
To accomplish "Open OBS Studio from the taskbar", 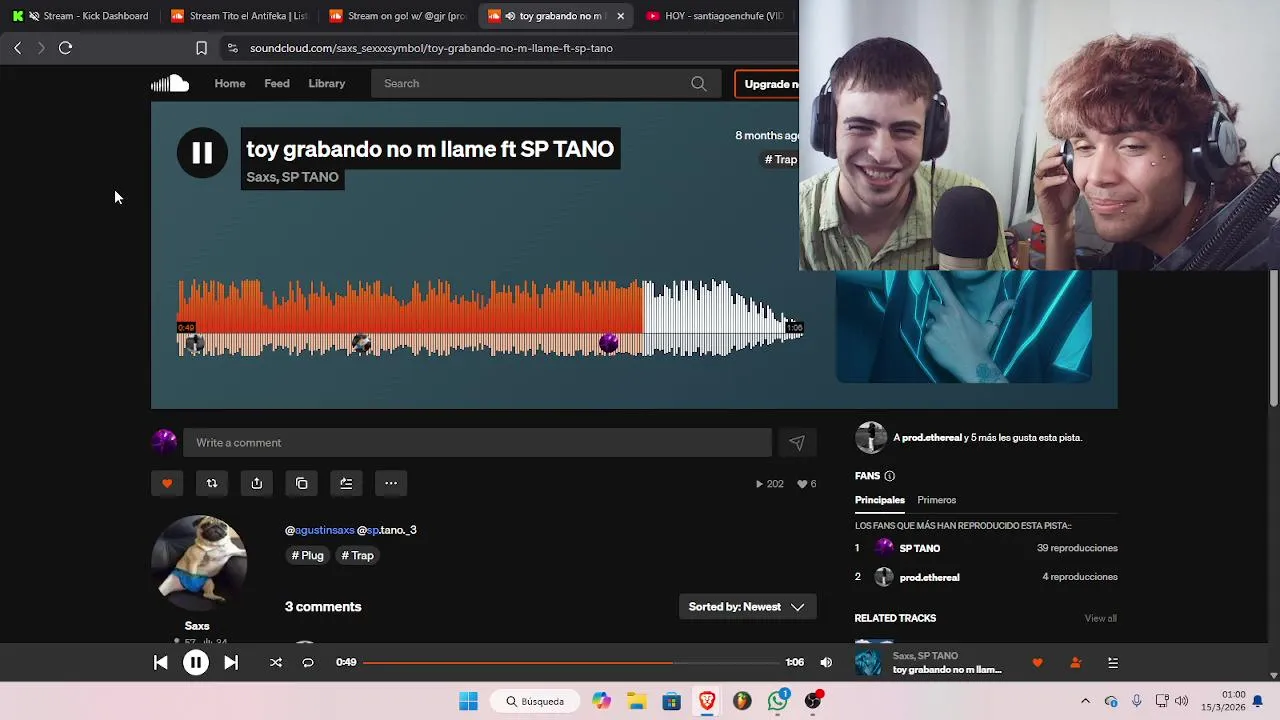I will [813, 701].
